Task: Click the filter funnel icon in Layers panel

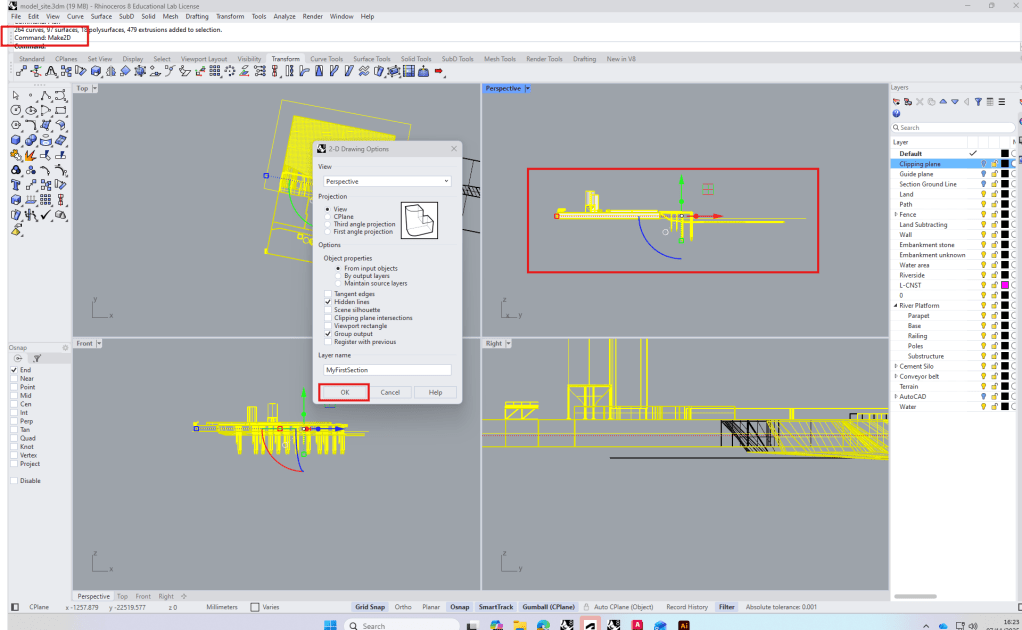Action: coord(978,101)
